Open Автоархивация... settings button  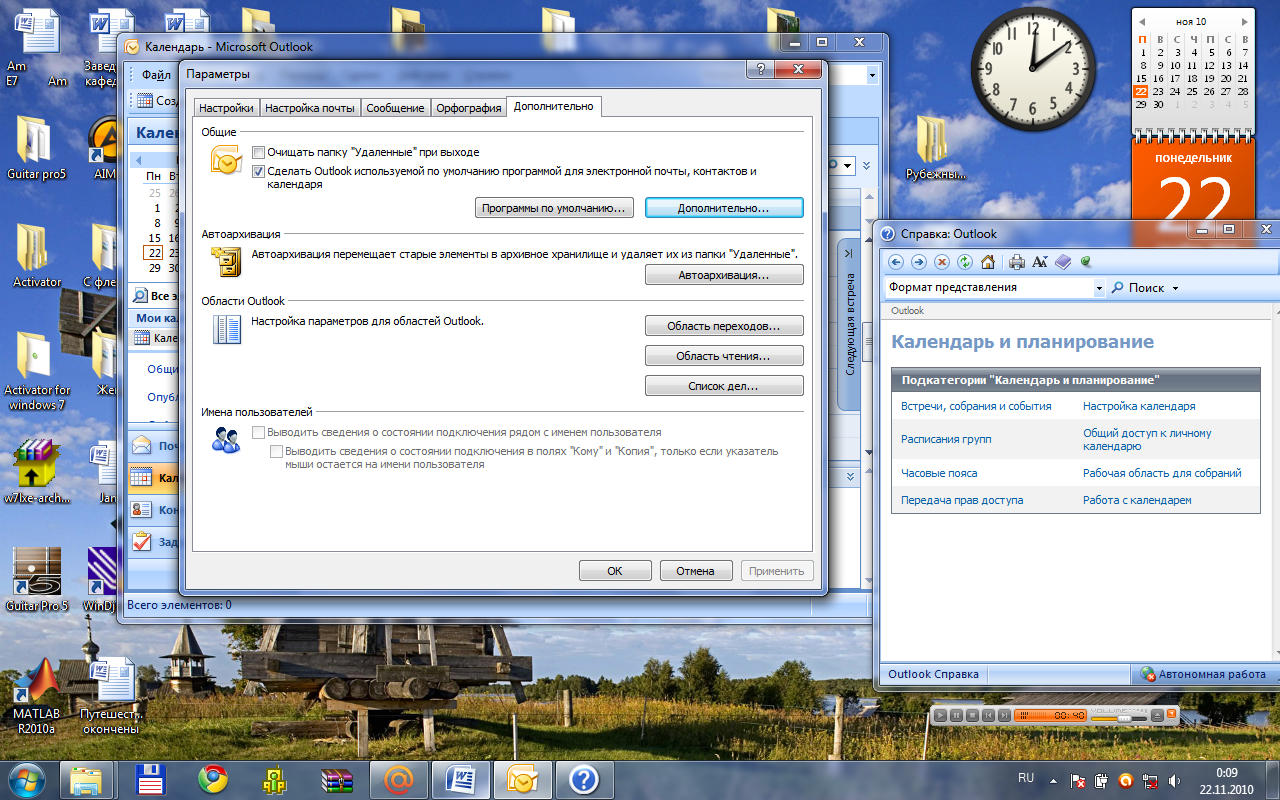coord(724,275)
